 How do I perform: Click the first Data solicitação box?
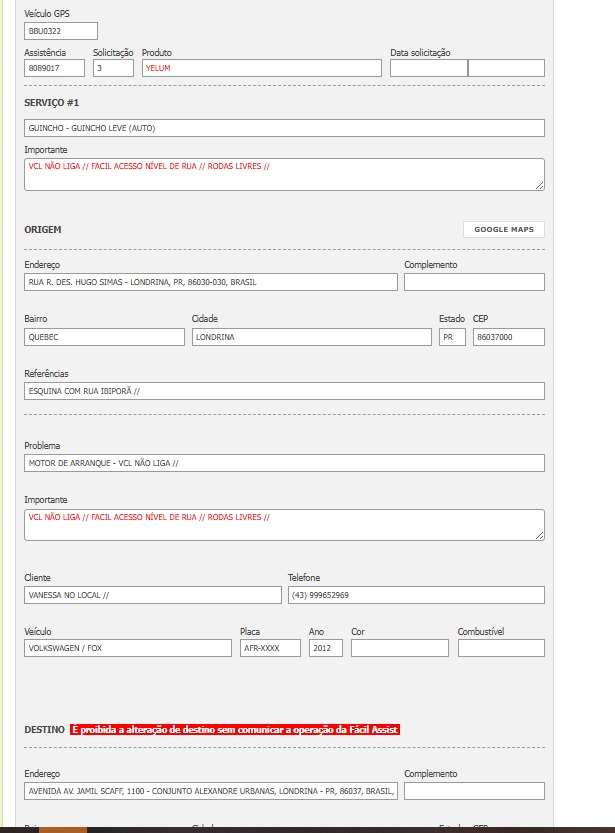[x=428, y=68]
